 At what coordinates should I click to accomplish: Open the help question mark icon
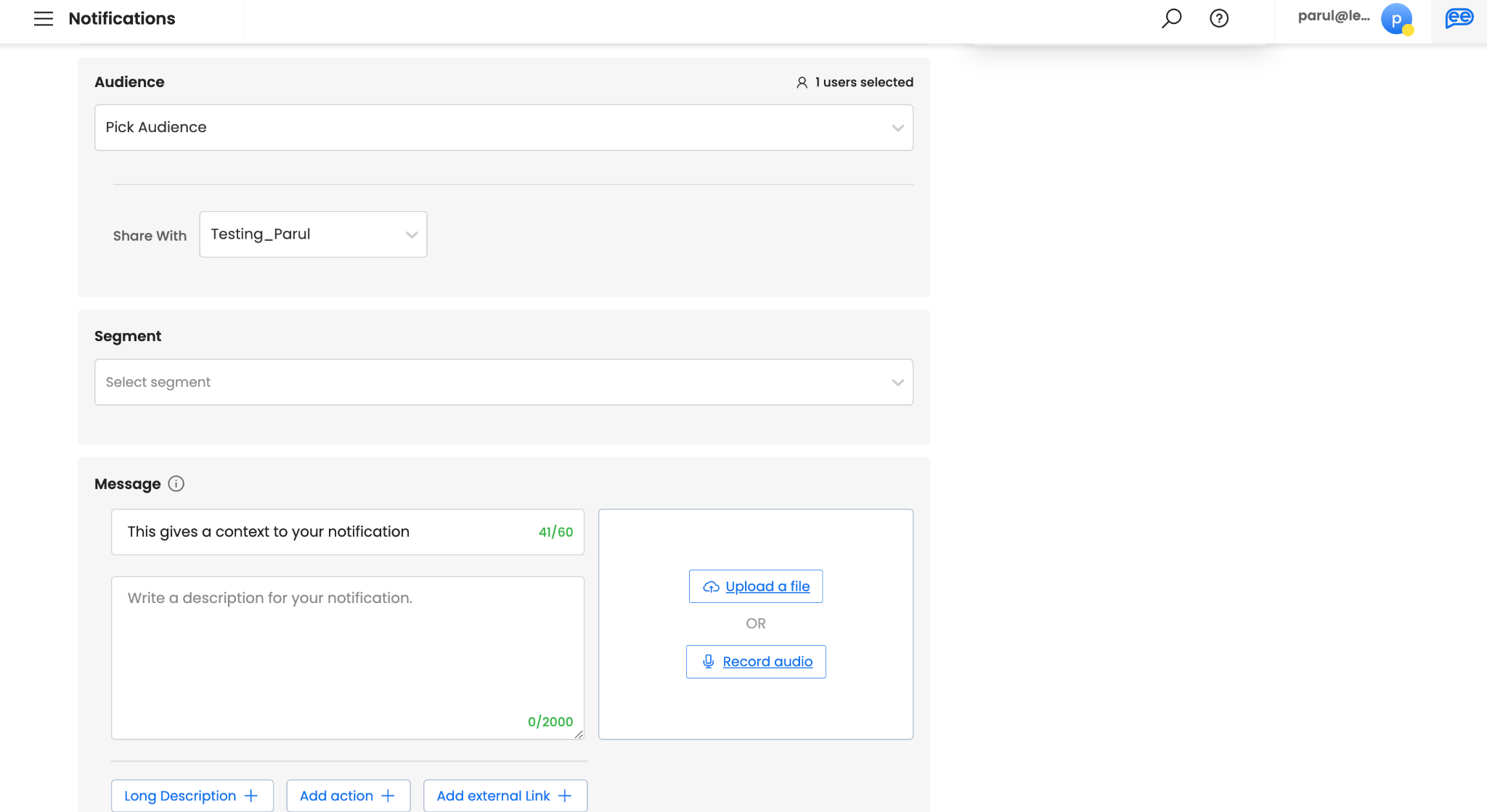(x=1219, y=18)
